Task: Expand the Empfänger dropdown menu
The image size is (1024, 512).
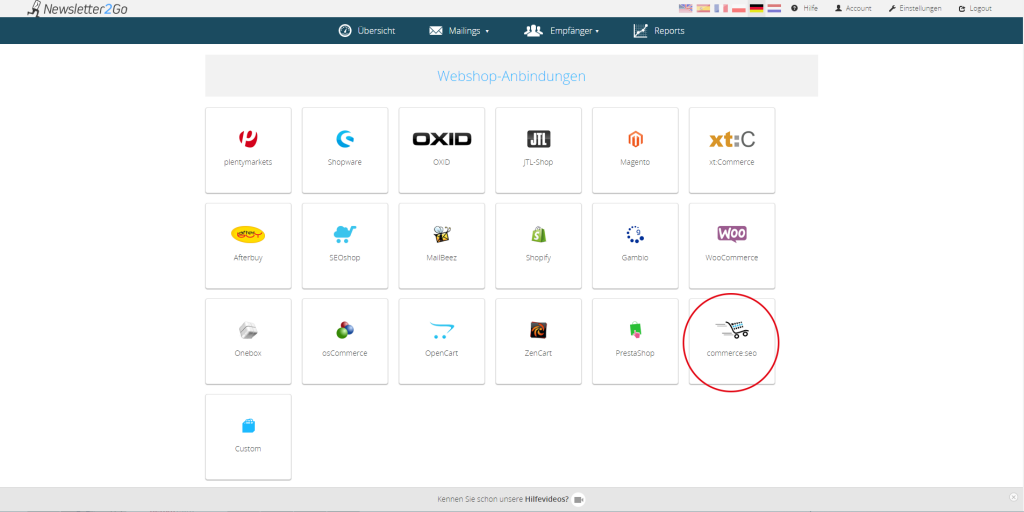Action: tap(562, 31)
